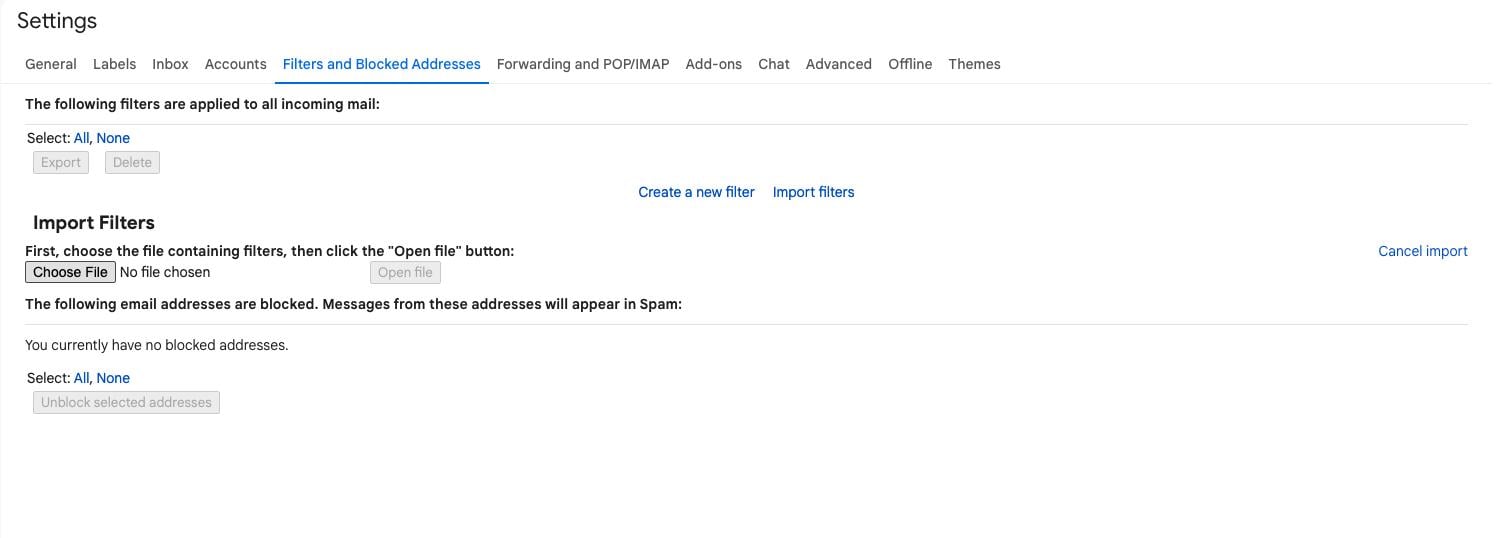Open the Accounts tab
The image size is (1498, 538).
235,64
